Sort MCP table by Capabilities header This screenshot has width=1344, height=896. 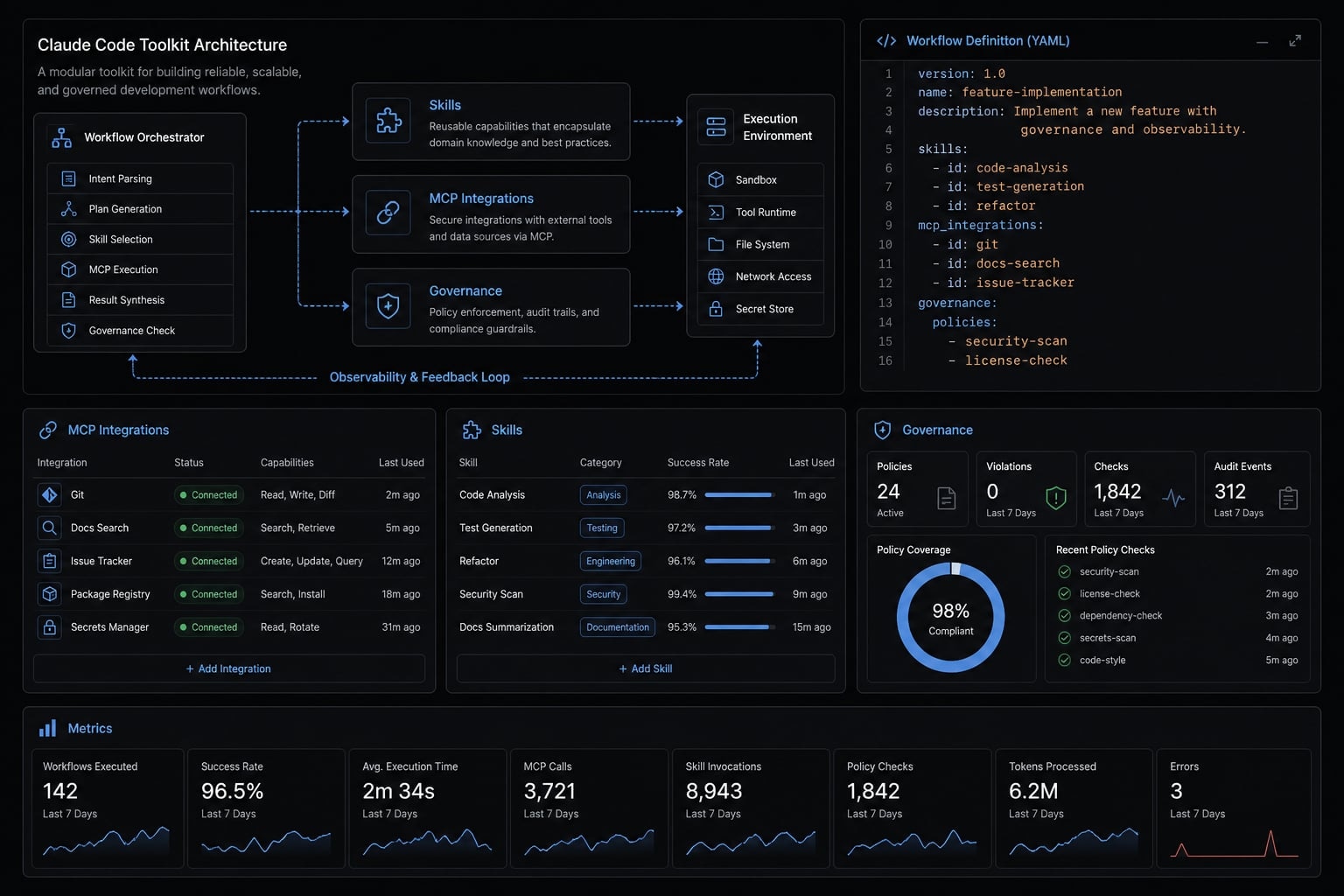tap(287, 463)
